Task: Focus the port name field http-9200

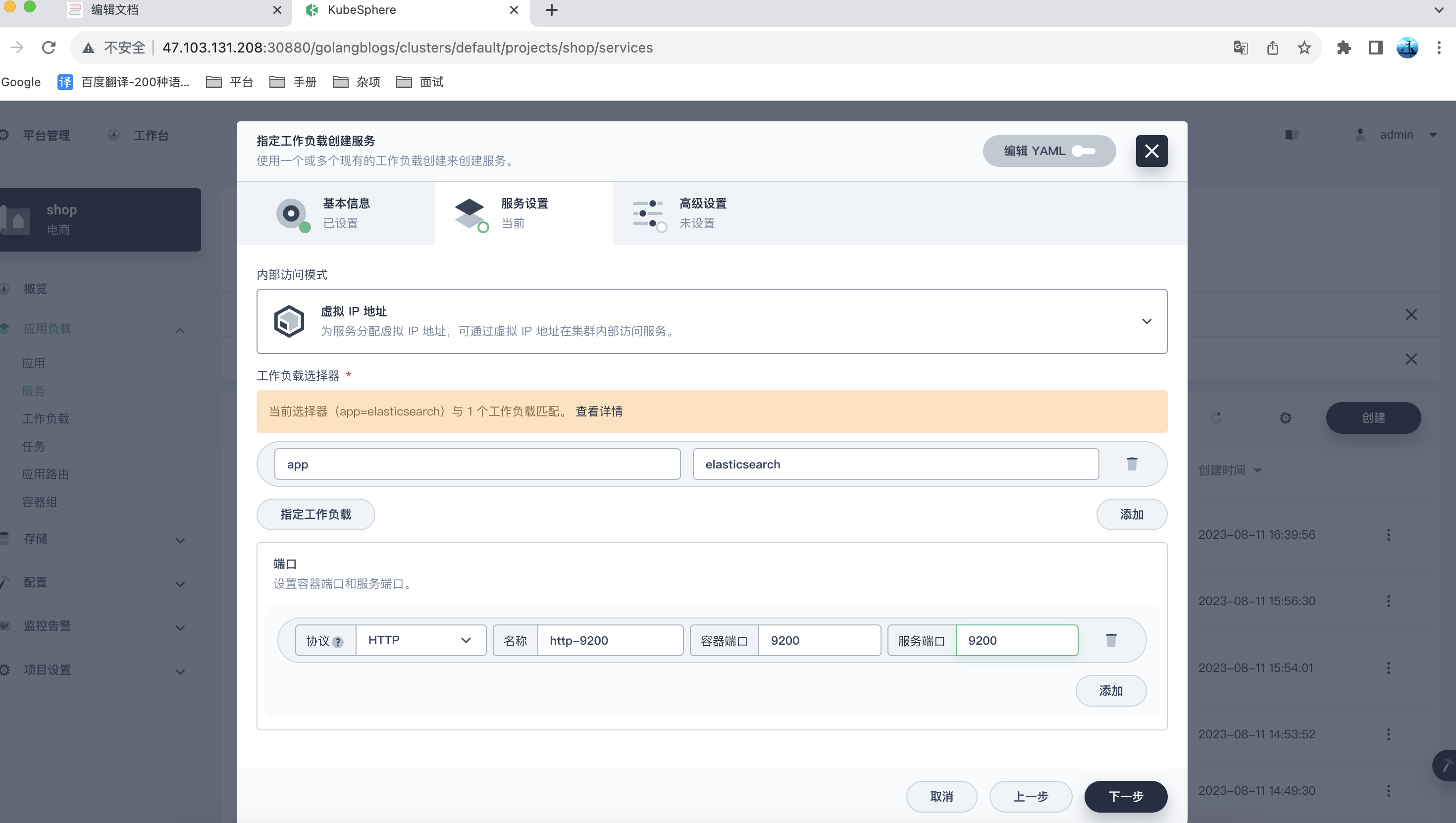Action: point(610,640)
